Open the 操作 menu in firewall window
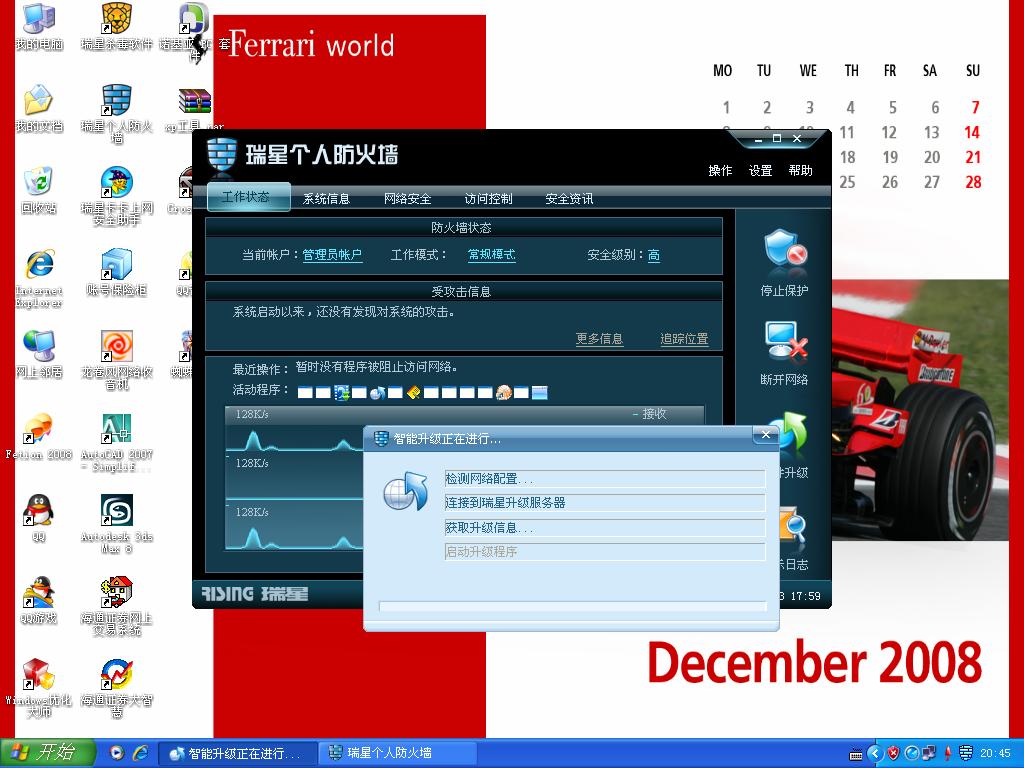Viewport: 1024px width, 768px height. [x=720, y=170]
